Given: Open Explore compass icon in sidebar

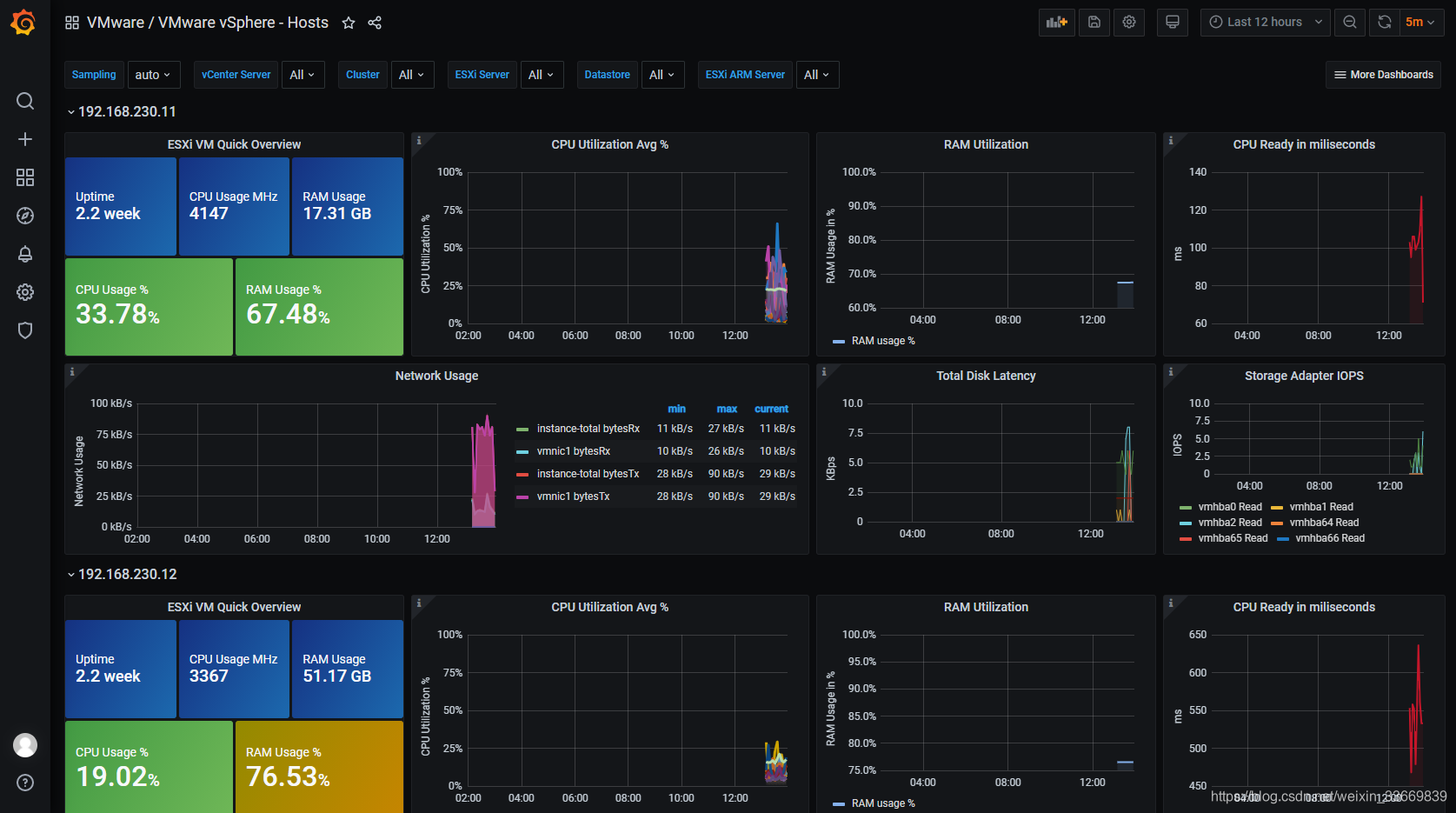Looking at the screenshot, I should (25, 216).
